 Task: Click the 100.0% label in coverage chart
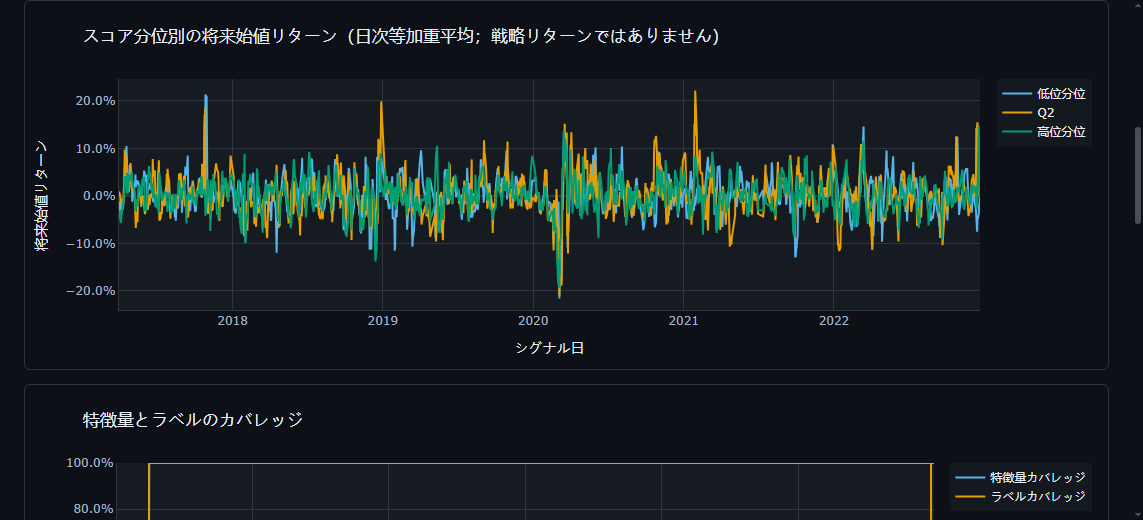coord(92,462)
